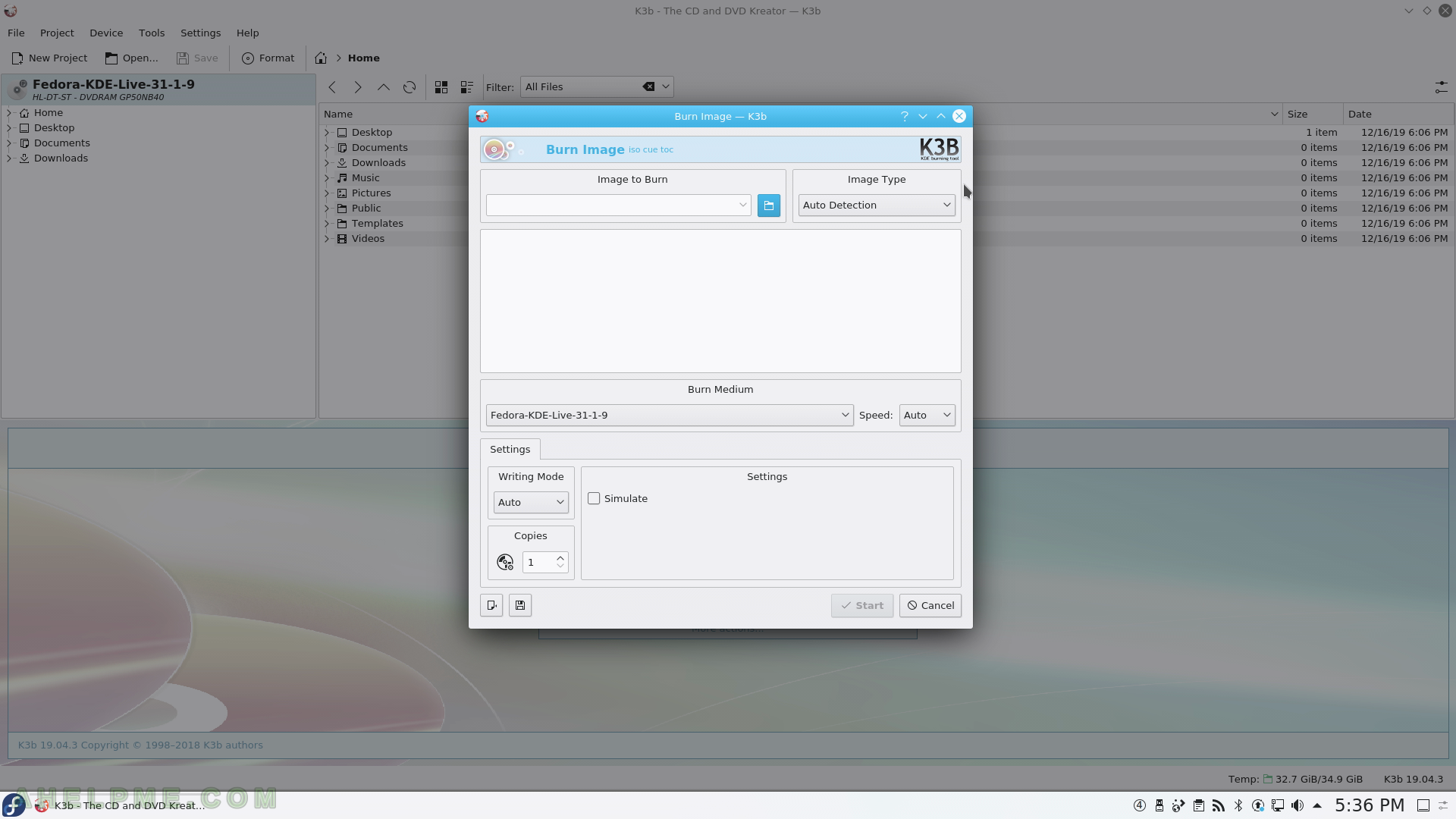Viewport: 1456px width, 819px height.
Task: Open the Settings menu
Action: 200,33
